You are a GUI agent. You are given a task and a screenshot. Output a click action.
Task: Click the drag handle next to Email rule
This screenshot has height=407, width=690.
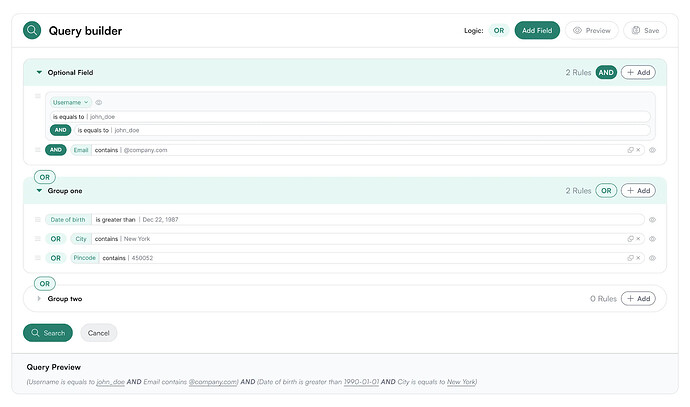(38, 150)
